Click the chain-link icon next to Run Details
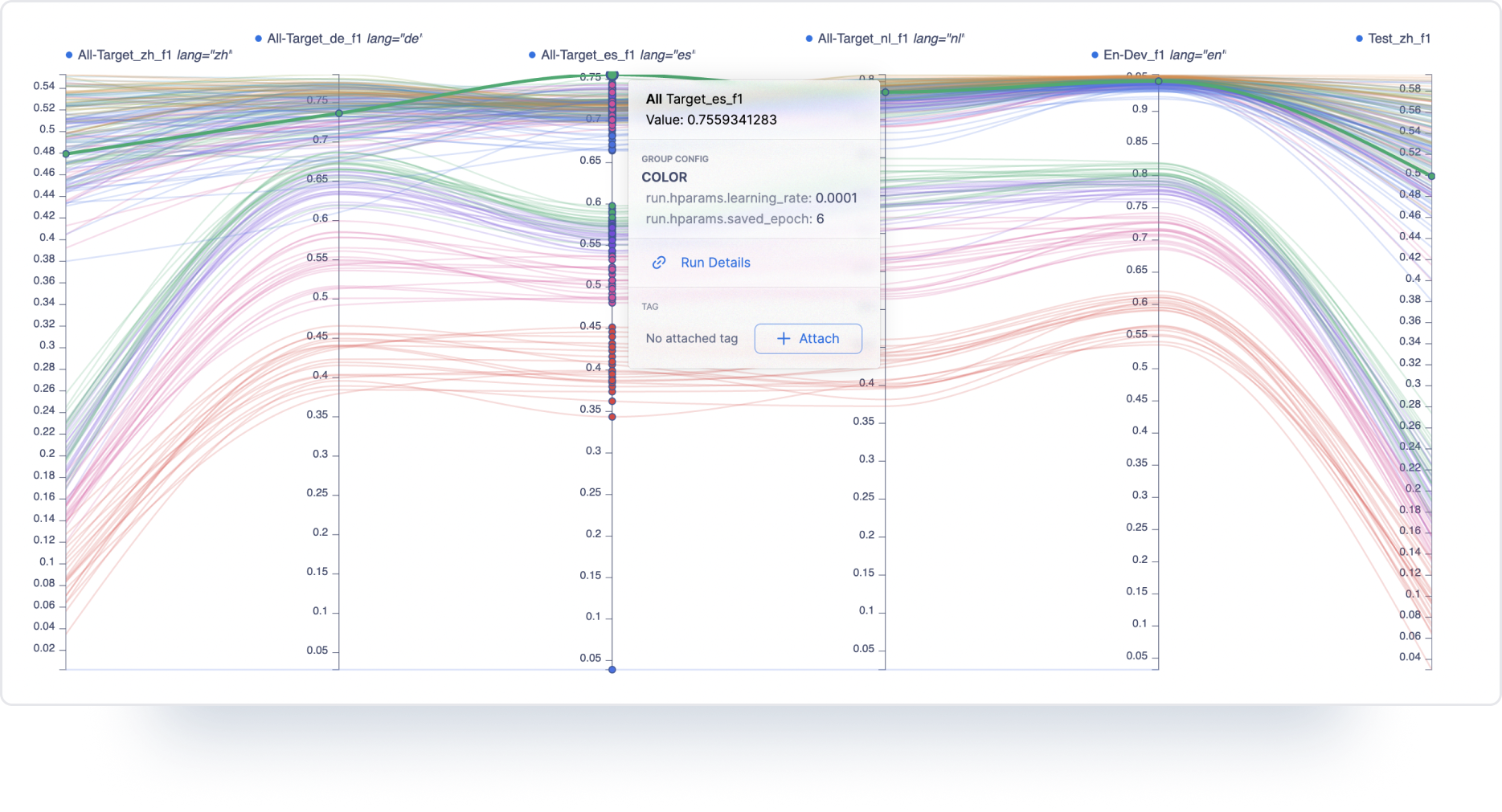Viewport: 1502px width, 812px height. [x=659, y=263]
